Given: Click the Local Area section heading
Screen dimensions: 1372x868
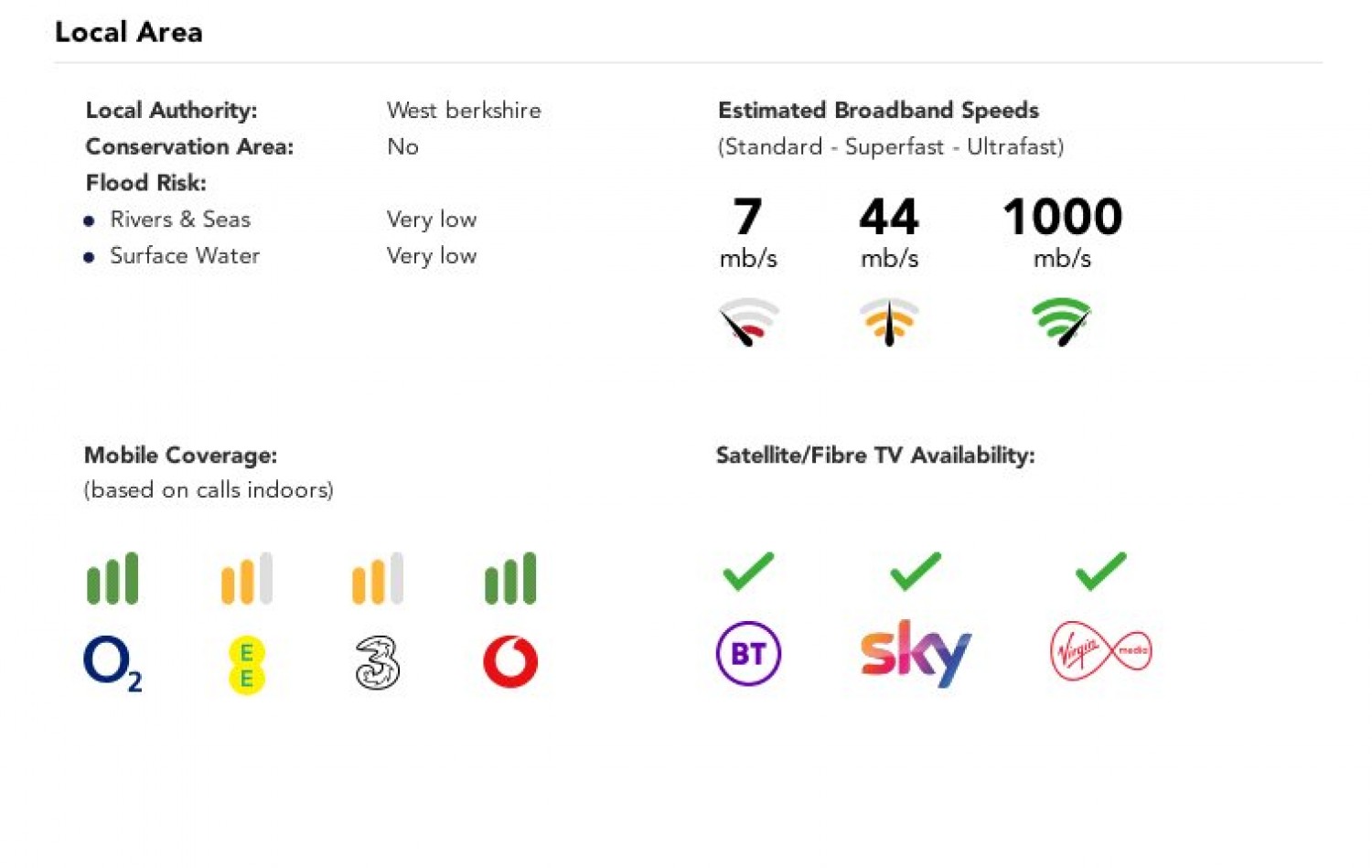Looking at the screenshot, I should pyautogui.click(x=129, y=32).
